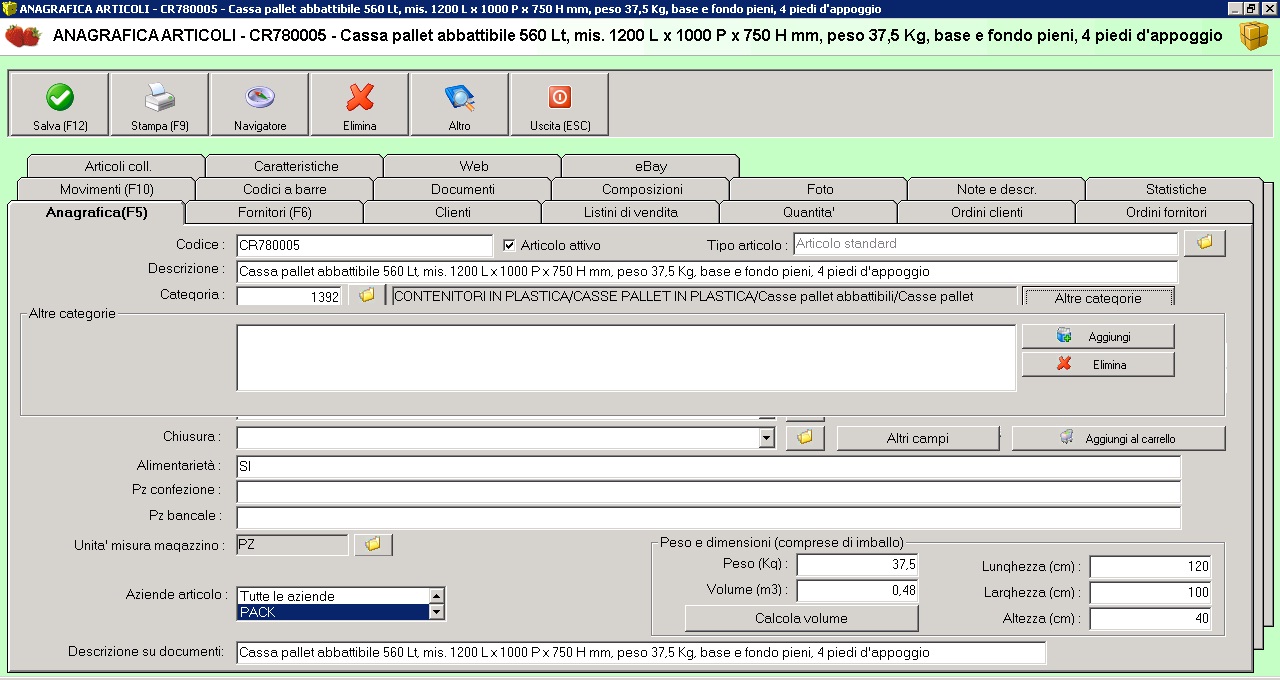Screen dimensions: 1280x680
Task: Open the Documenti tab
Action: [462, 189]
